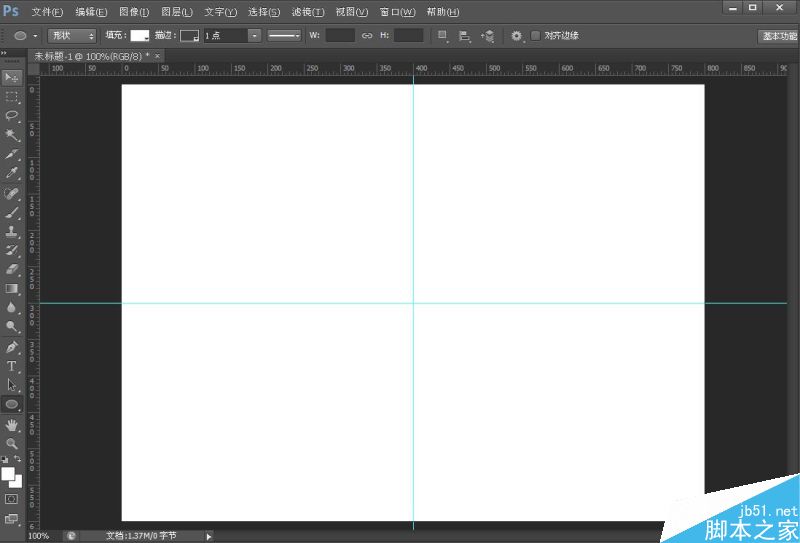Select the Lasso tool
The image size is (800, 543).
12,116
